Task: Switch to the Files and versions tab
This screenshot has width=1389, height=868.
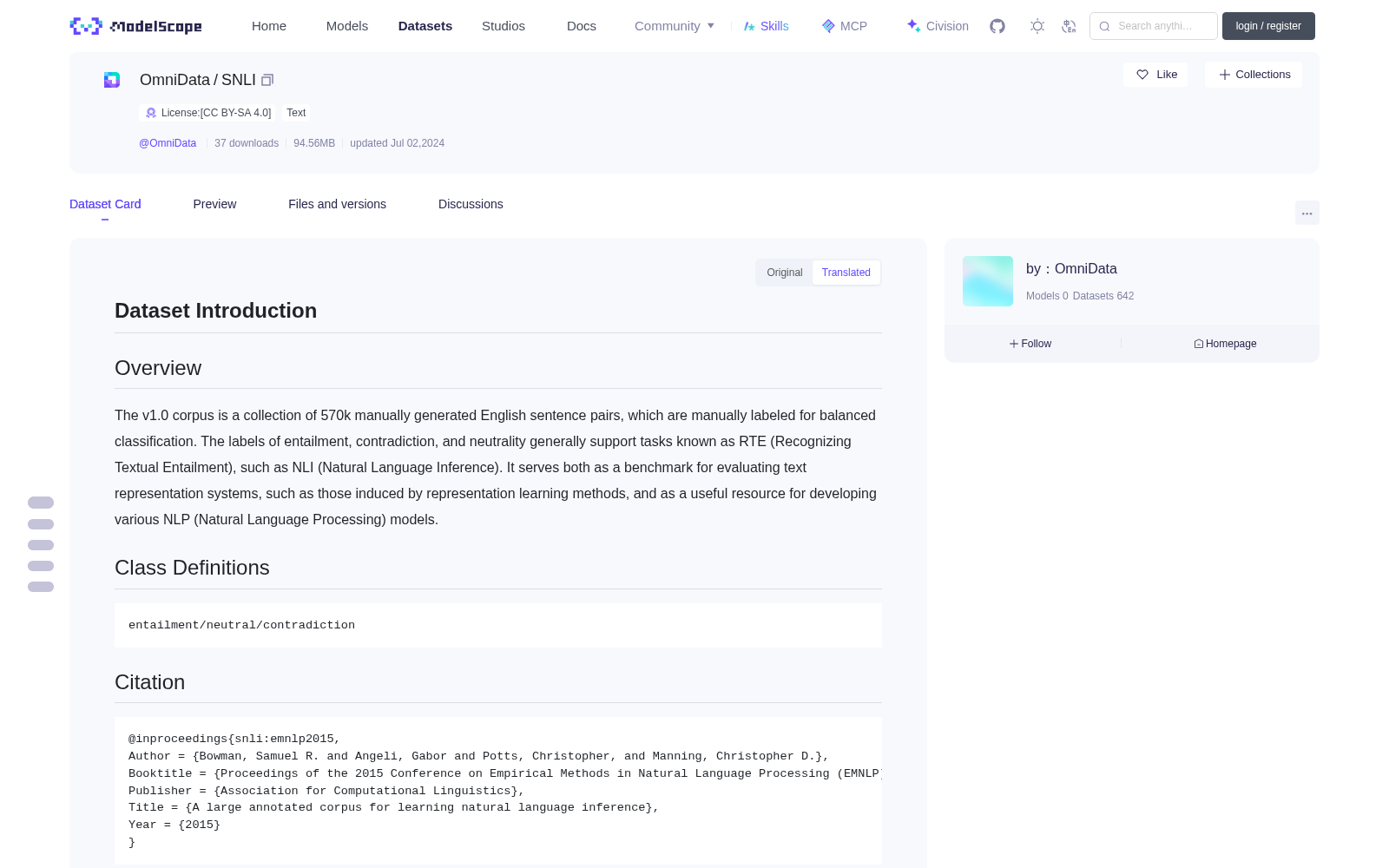Action: pyautogui.click(x=337, y=204)
